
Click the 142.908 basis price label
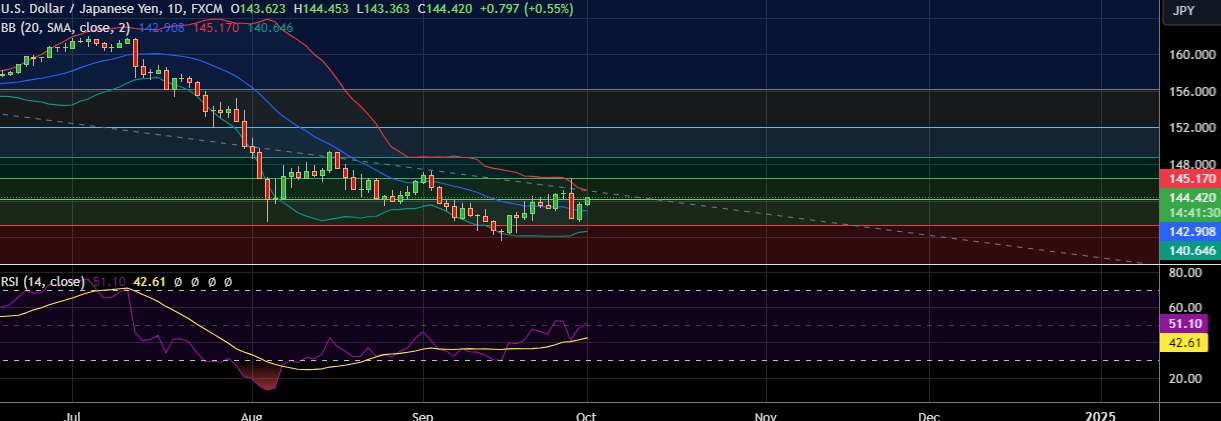[1189, 231]
